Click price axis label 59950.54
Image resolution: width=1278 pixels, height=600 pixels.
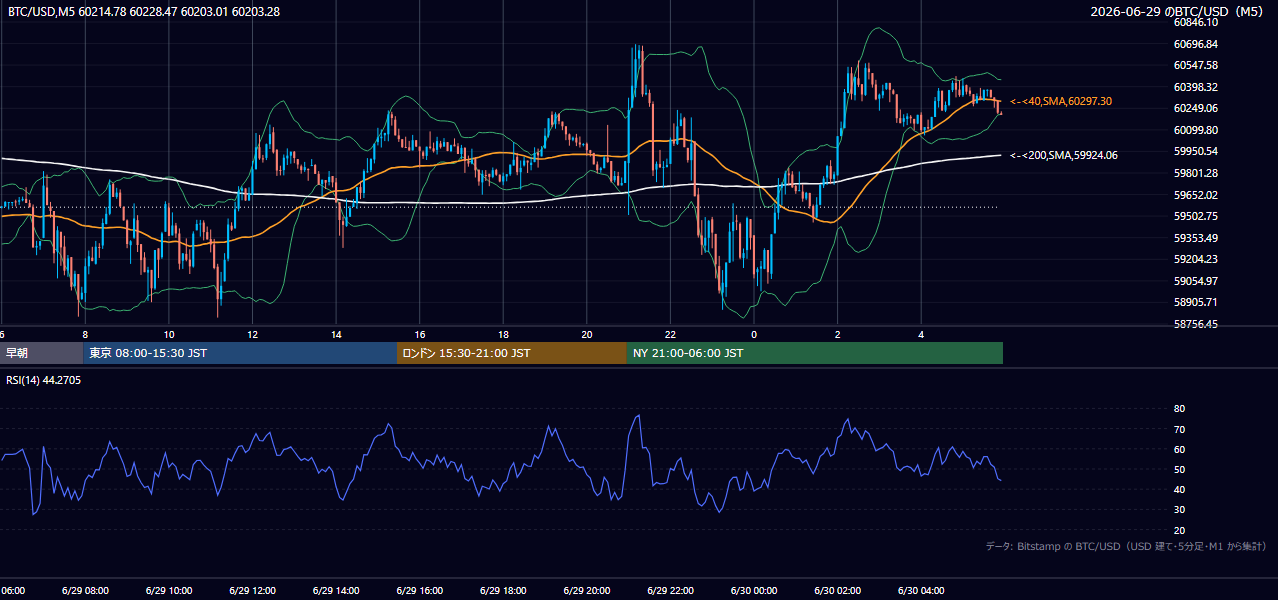1196,151
